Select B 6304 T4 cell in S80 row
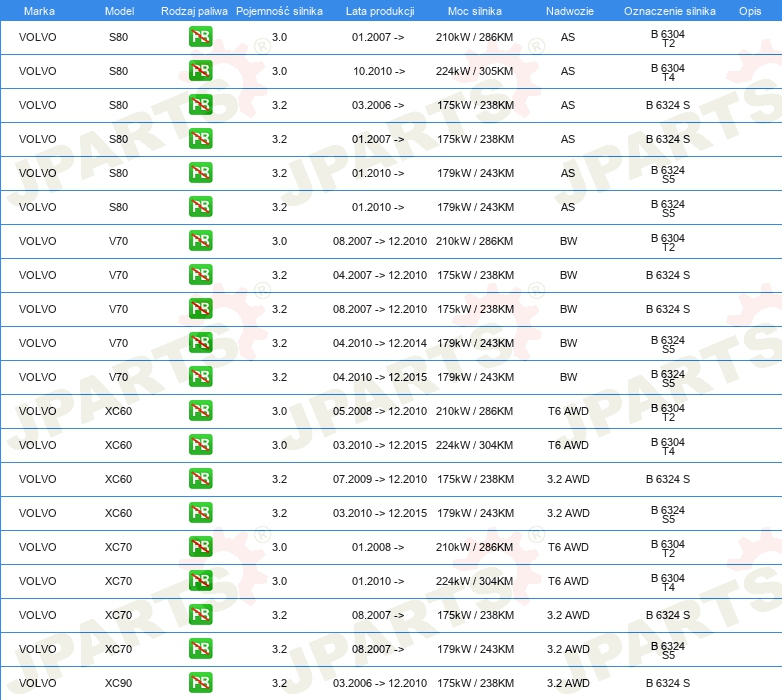Viewport: 782px width, 700px height. [668, 72]
